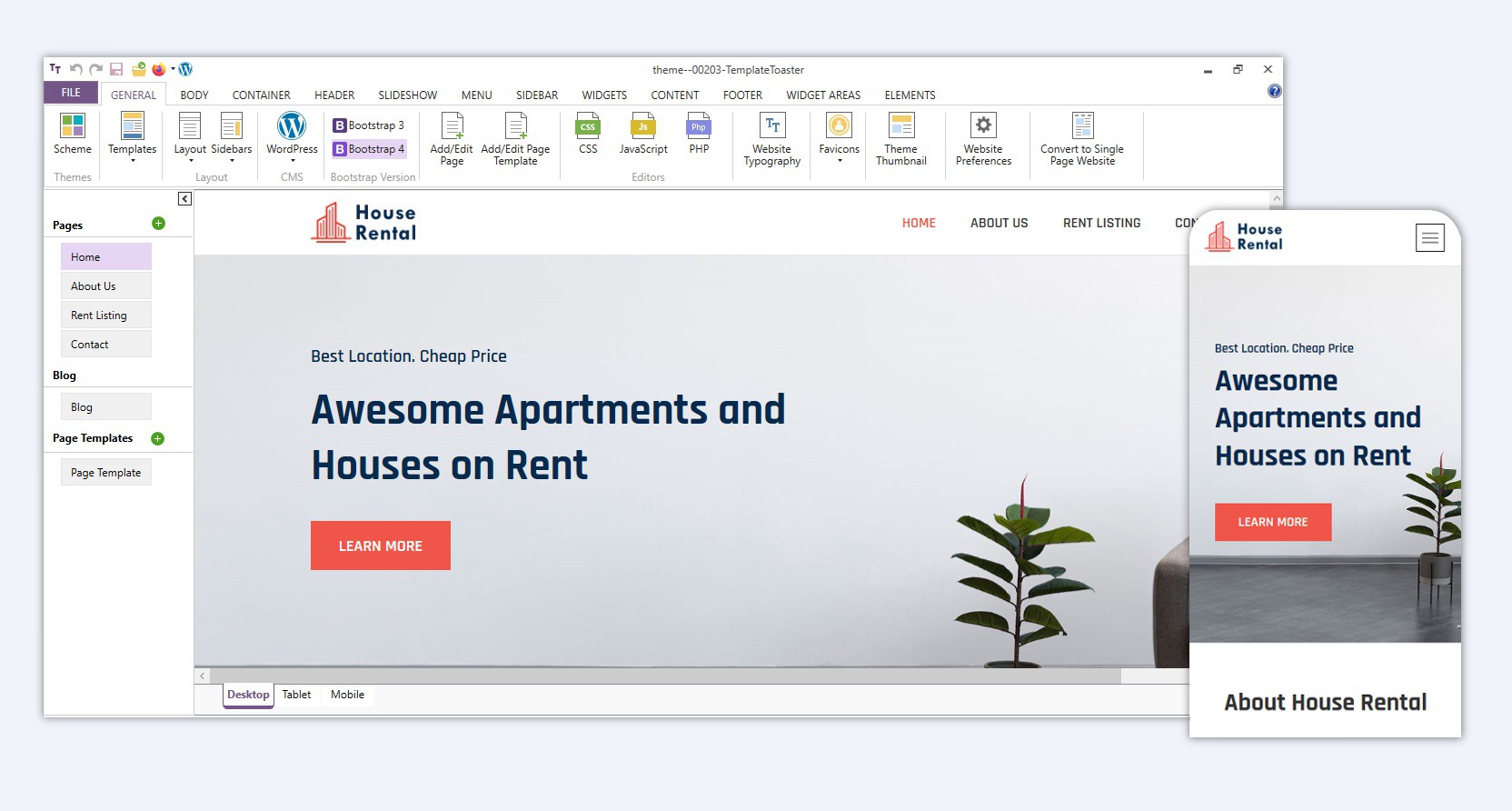Click RENT LISTING nav link in preview
Viewport: 1512px width, 811px height.
click(x=1101, y=223)
